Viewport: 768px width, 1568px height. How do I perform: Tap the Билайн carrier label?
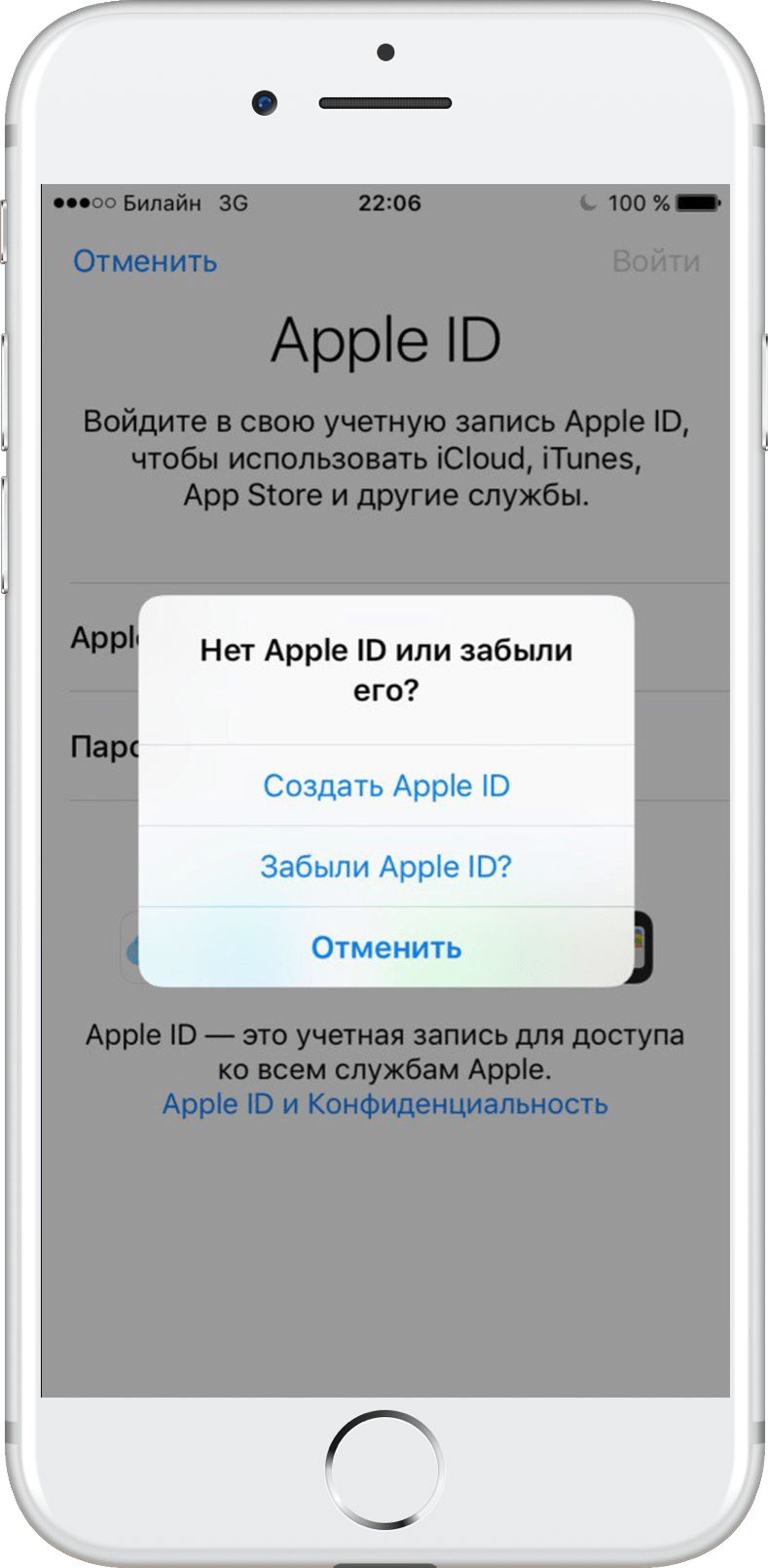pyautogui.click(x=163, y=203)
